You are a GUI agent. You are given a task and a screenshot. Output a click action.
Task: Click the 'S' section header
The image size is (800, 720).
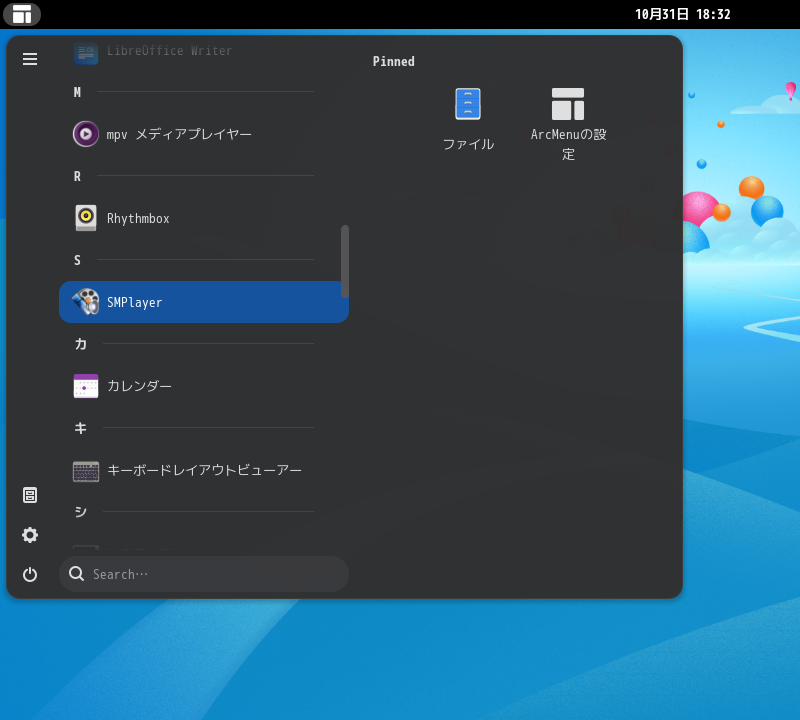(x=77, y=260)
